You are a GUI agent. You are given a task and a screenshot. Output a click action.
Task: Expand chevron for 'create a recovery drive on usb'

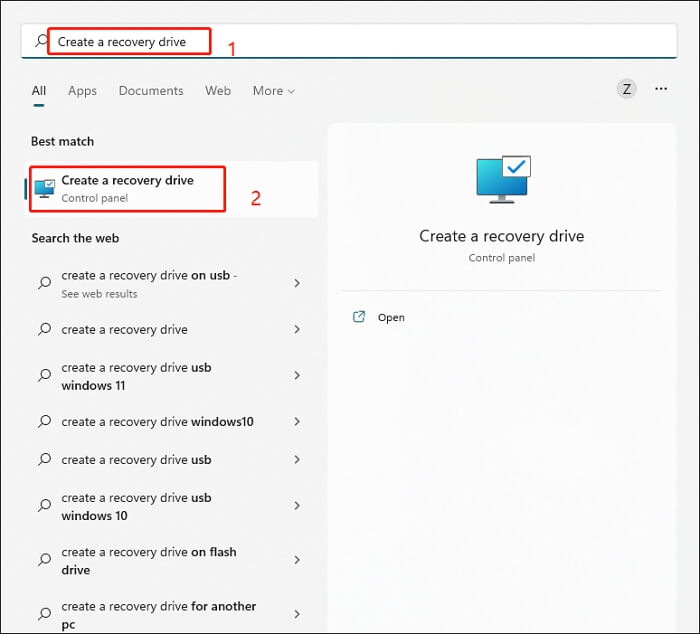tap(297, 283)
